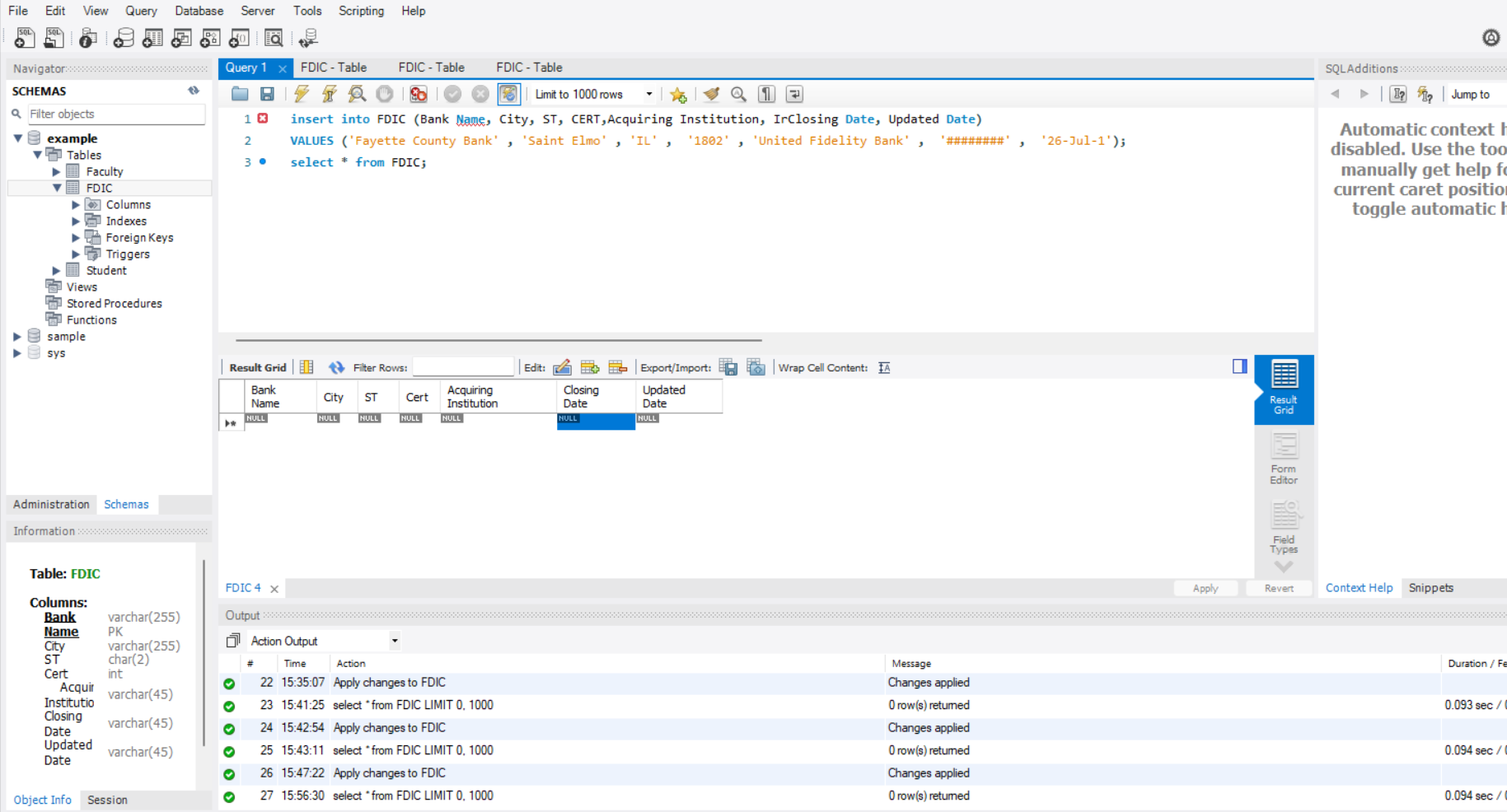1507x812 pixels.
Task: Open the Action Output dropdown
Action: [394, 641]
